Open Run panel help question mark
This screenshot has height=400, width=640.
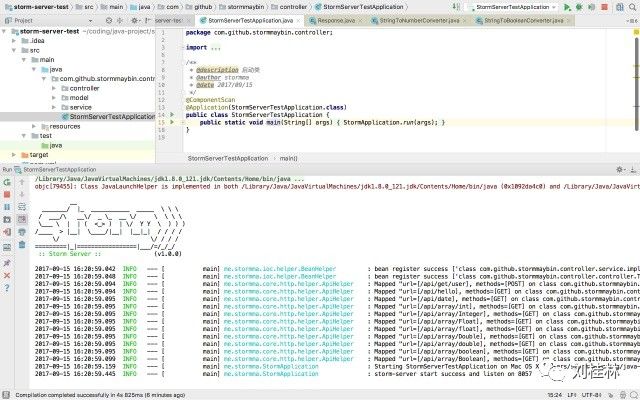pos(7,288)
